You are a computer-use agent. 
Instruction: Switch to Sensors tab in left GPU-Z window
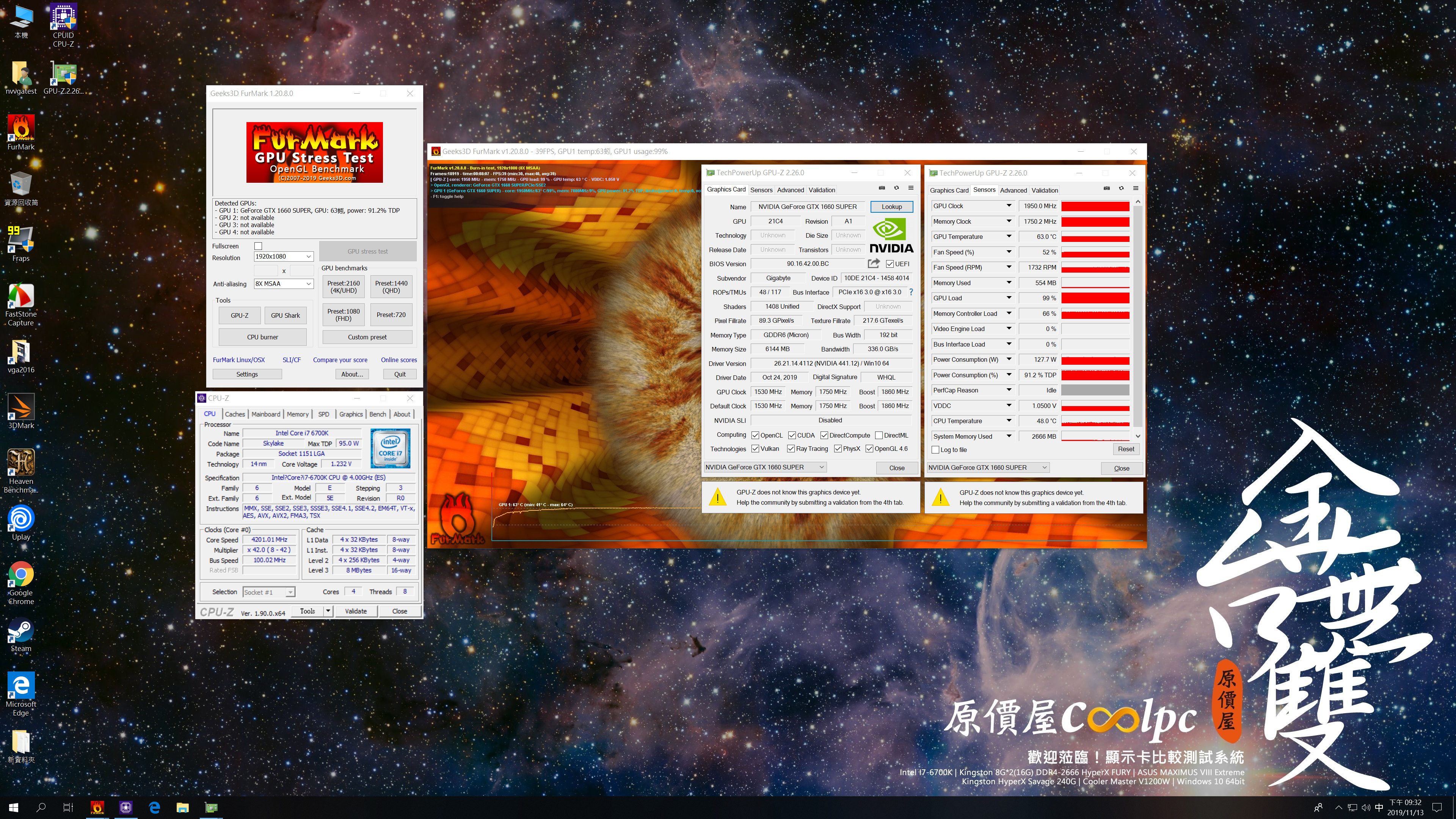(761, 190)
